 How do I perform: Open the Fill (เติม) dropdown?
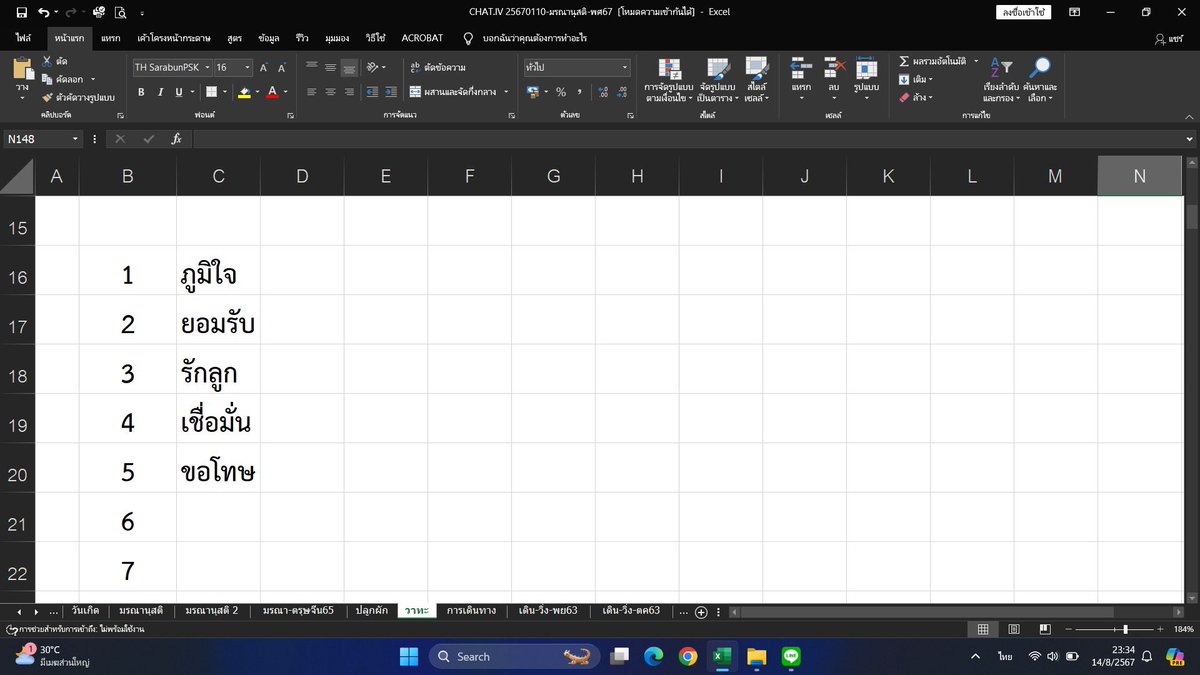pyautogui.click(x=915, y=80)
